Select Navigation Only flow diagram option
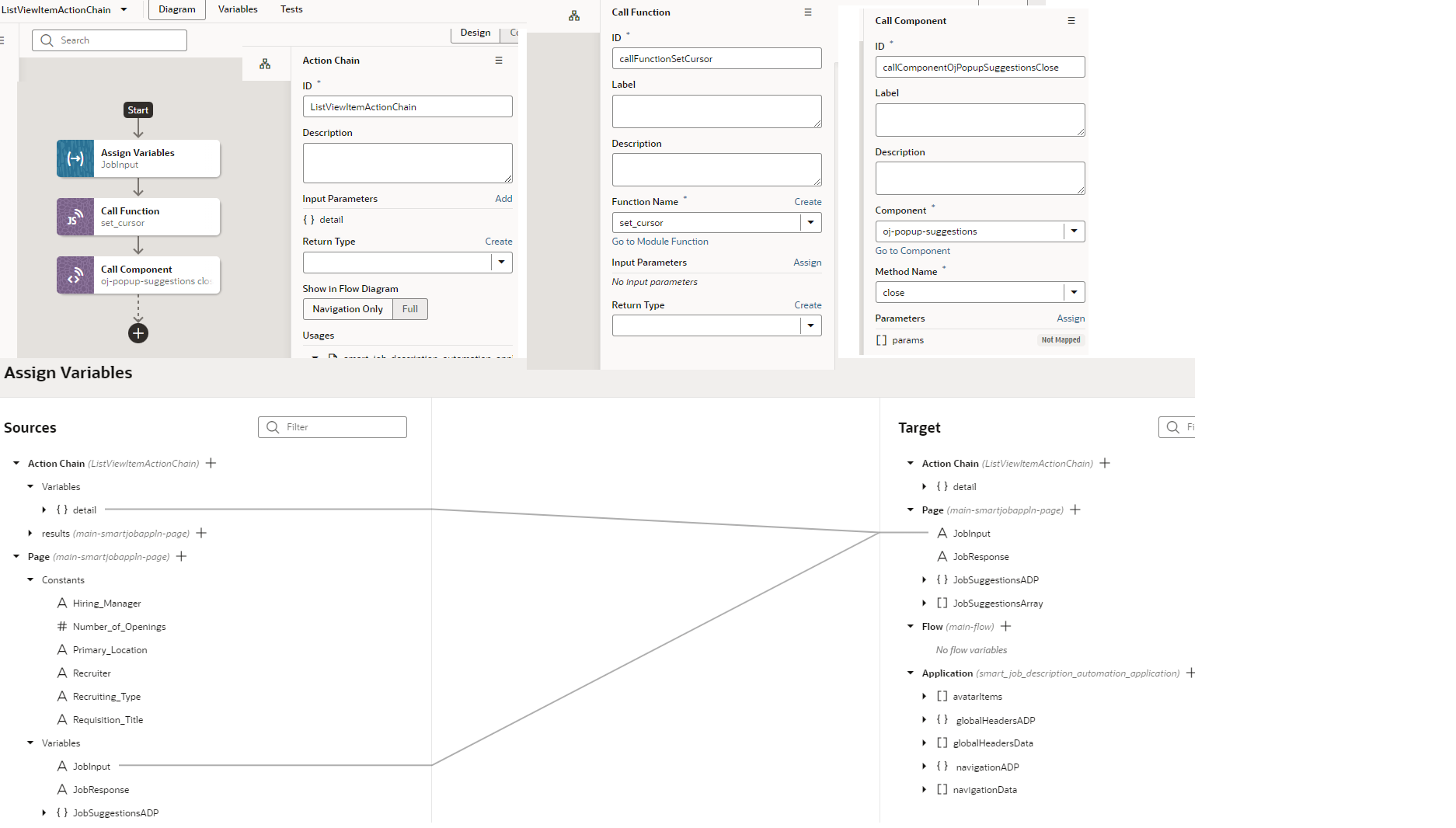The height and width of the screenshot is (828, 1456). pyautogui.click(x=347, y=309)
